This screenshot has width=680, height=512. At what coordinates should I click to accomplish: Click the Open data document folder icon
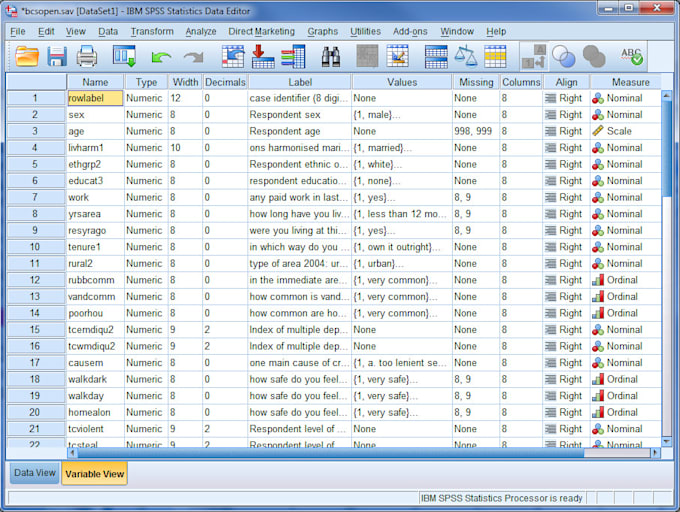pyautogui.click(x=27, y=56)
